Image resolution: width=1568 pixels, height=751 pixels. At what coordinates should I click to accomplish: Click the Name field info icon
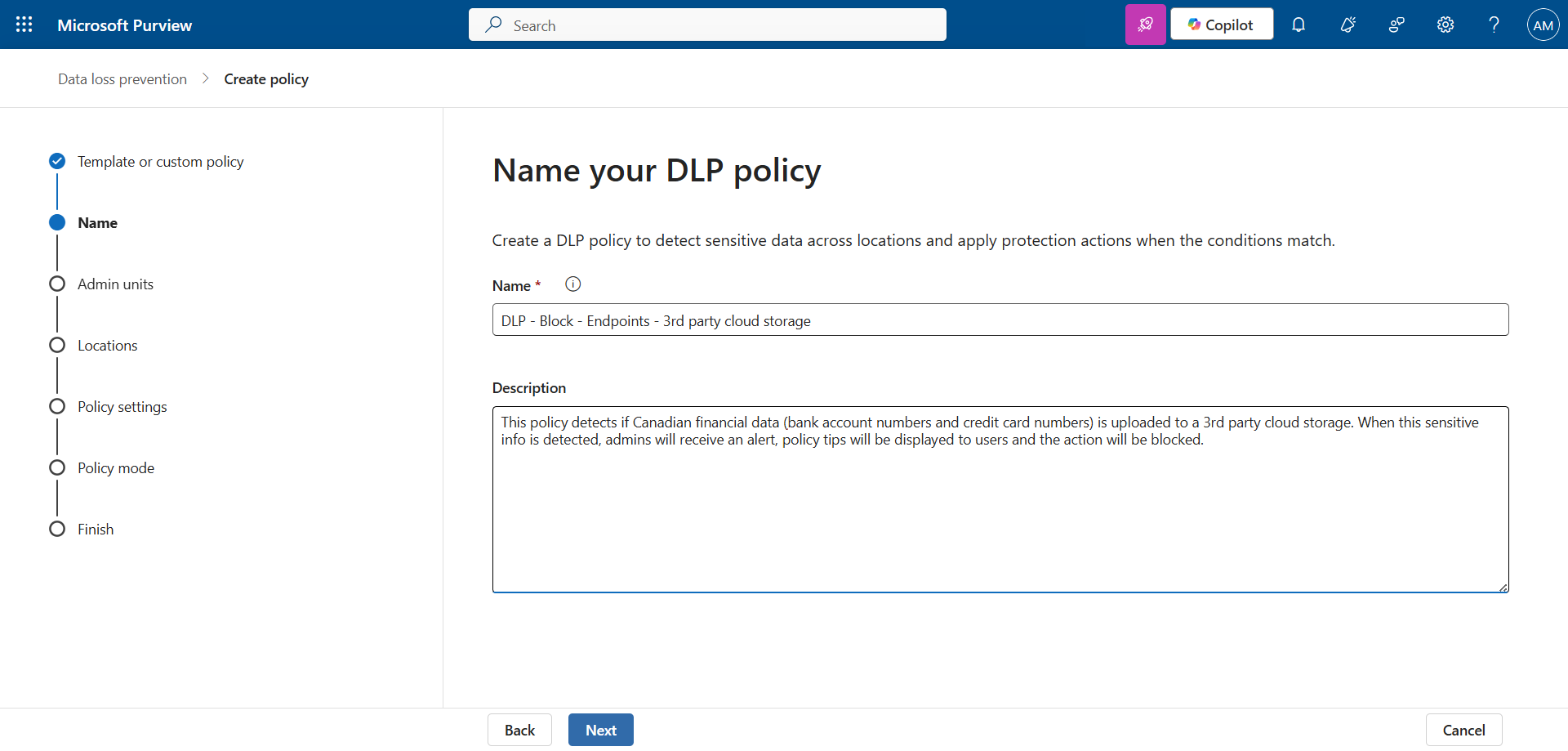pos(573,284)
